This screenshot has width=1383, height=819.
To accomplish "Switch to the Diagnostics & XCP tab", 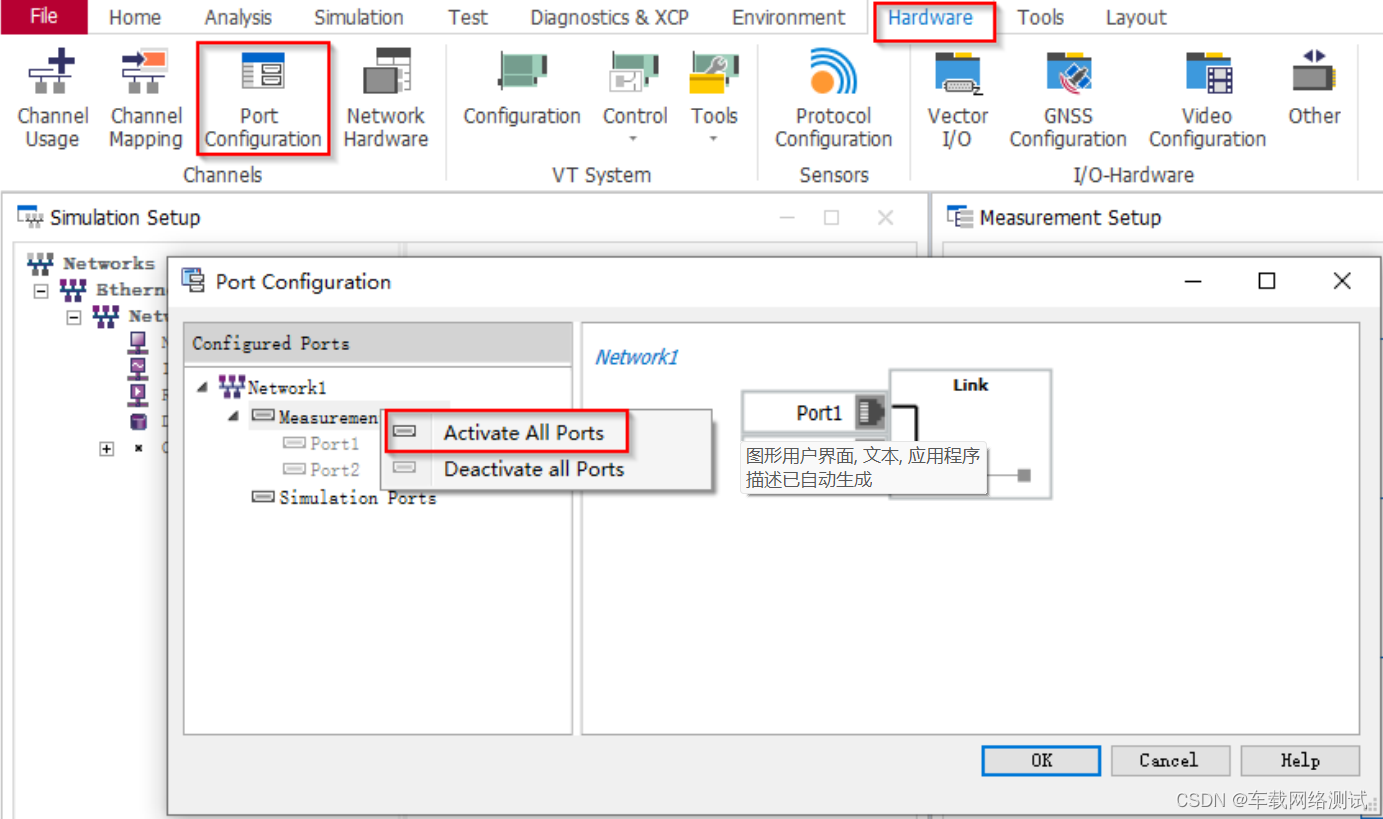I will point(609,17).
